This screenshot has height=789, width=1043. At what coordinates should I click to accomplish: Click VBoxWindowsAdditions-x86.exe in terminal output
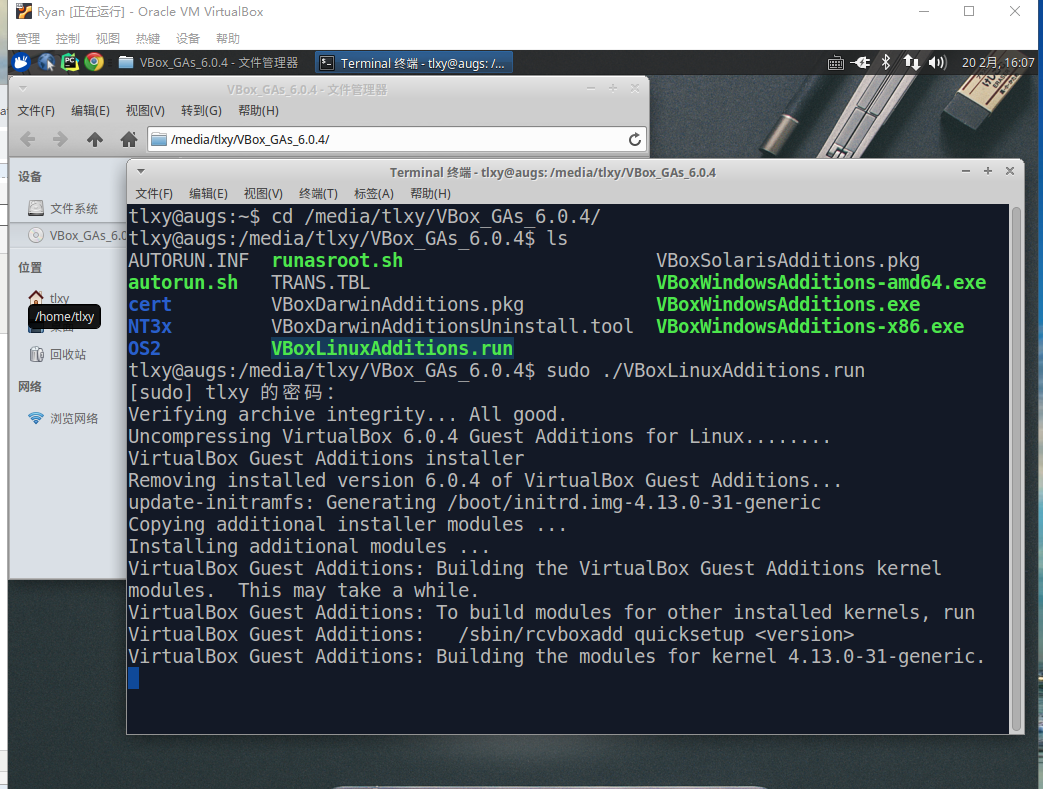click(810, 326)
